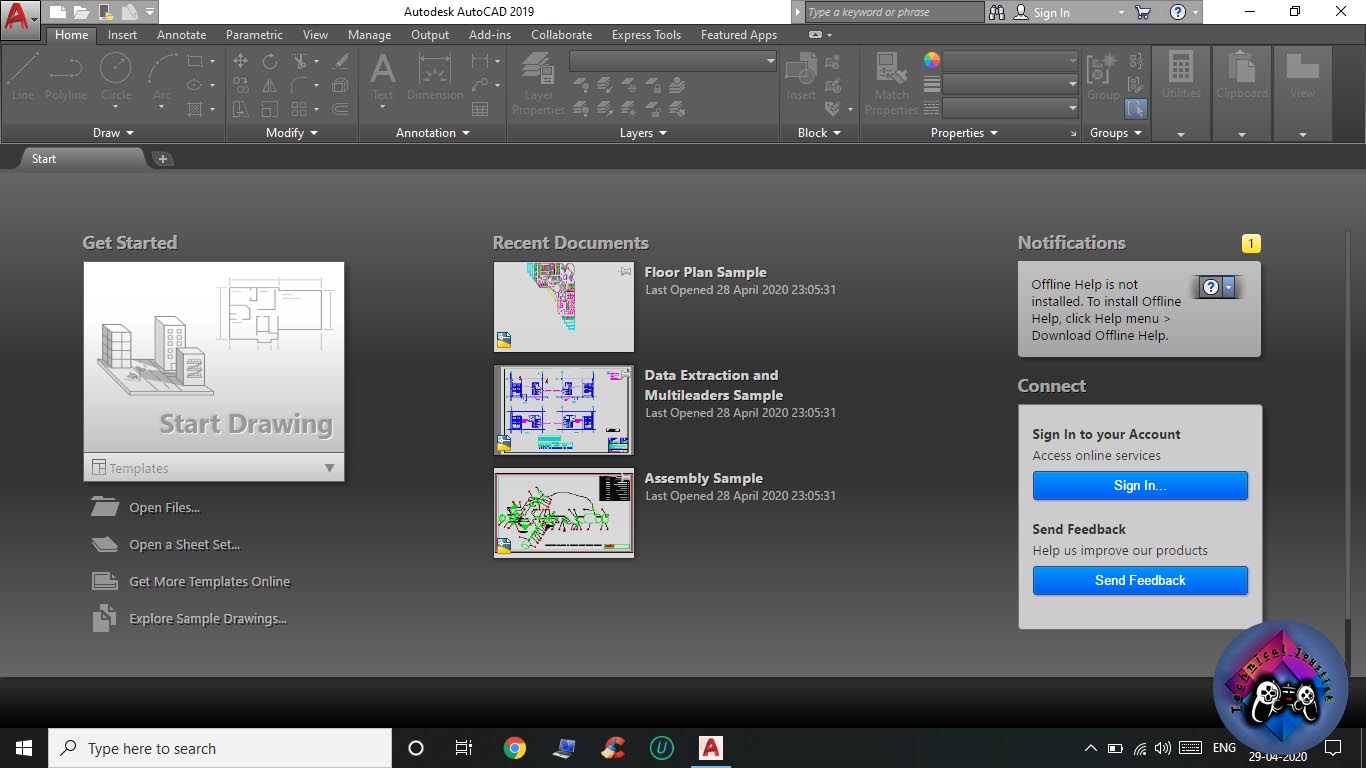This screenshot has width=1366, height=768.
Task: Click the Start Drawing tile
Action: click(x=214, y=357)
